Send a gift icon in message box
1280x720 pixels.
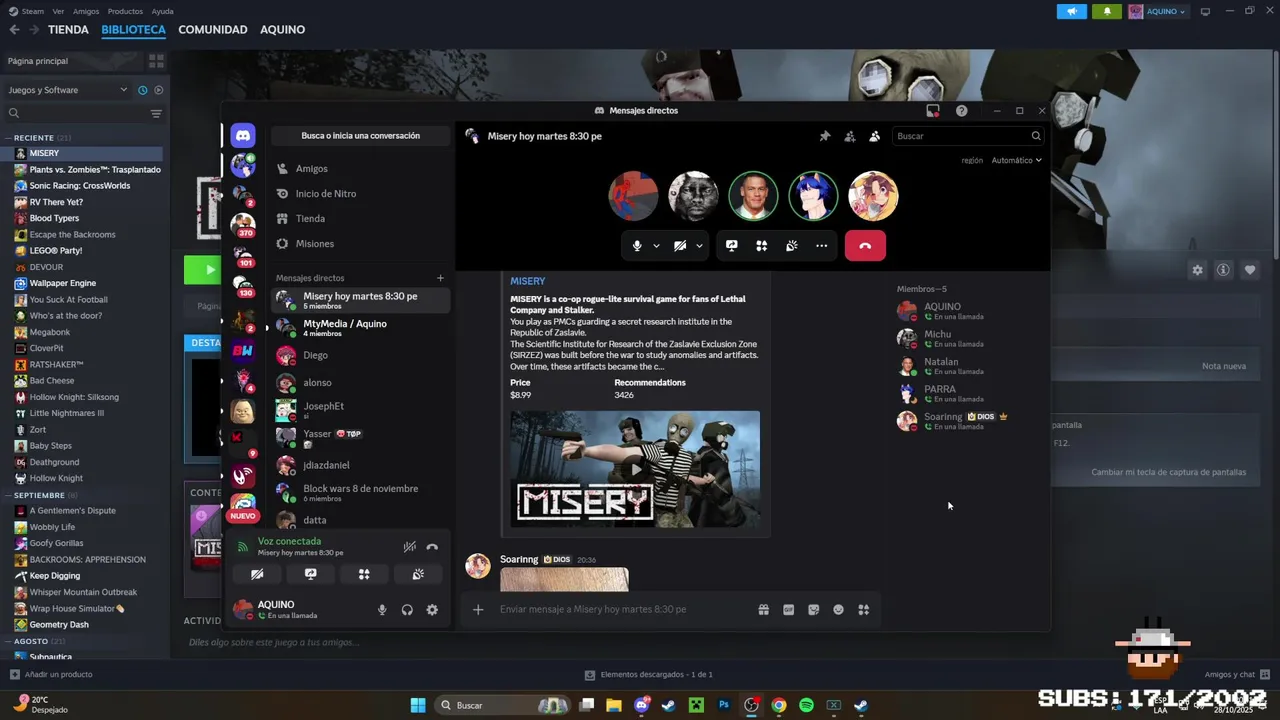tap(763, 609)
